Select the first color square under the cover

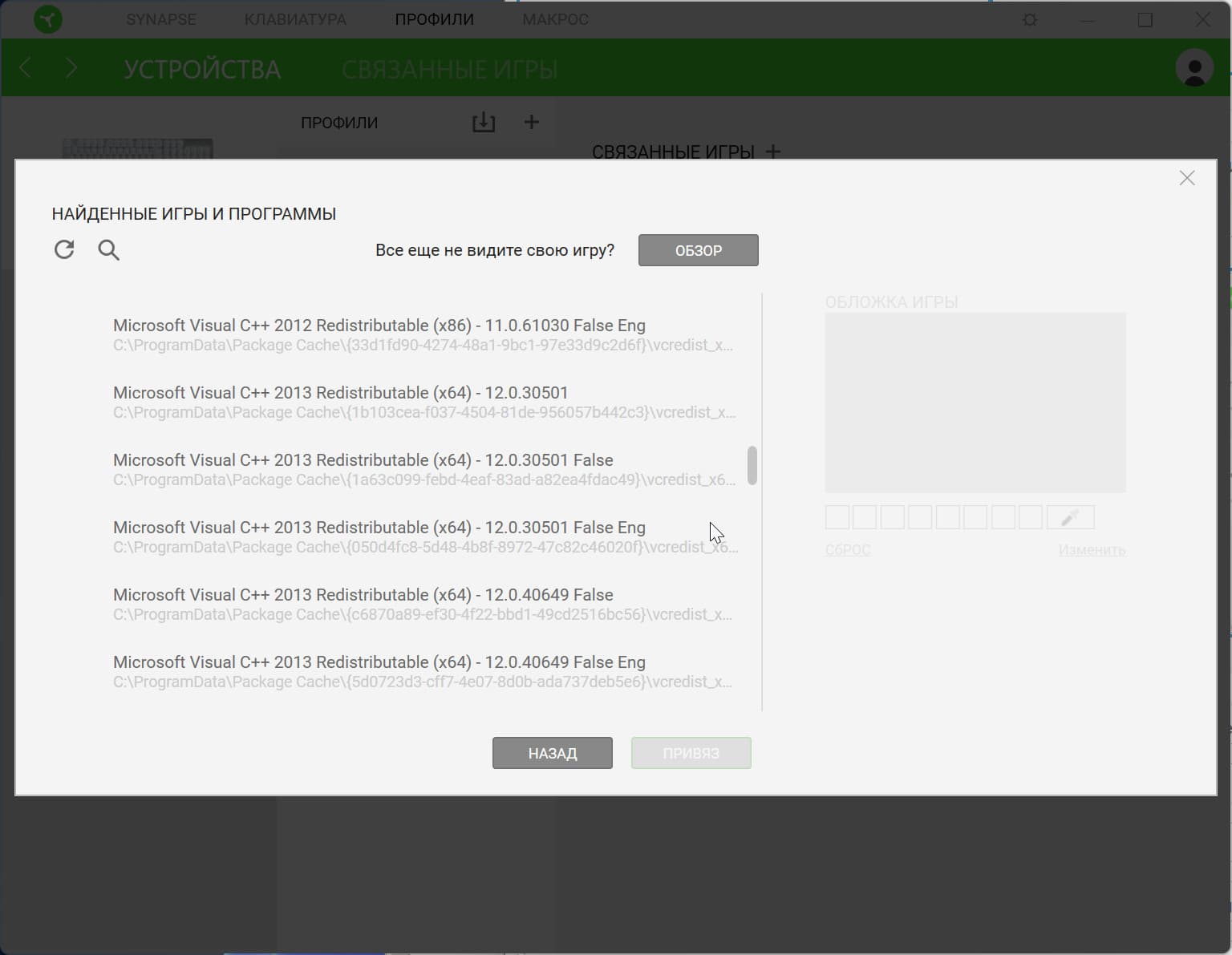coord(837,517)
